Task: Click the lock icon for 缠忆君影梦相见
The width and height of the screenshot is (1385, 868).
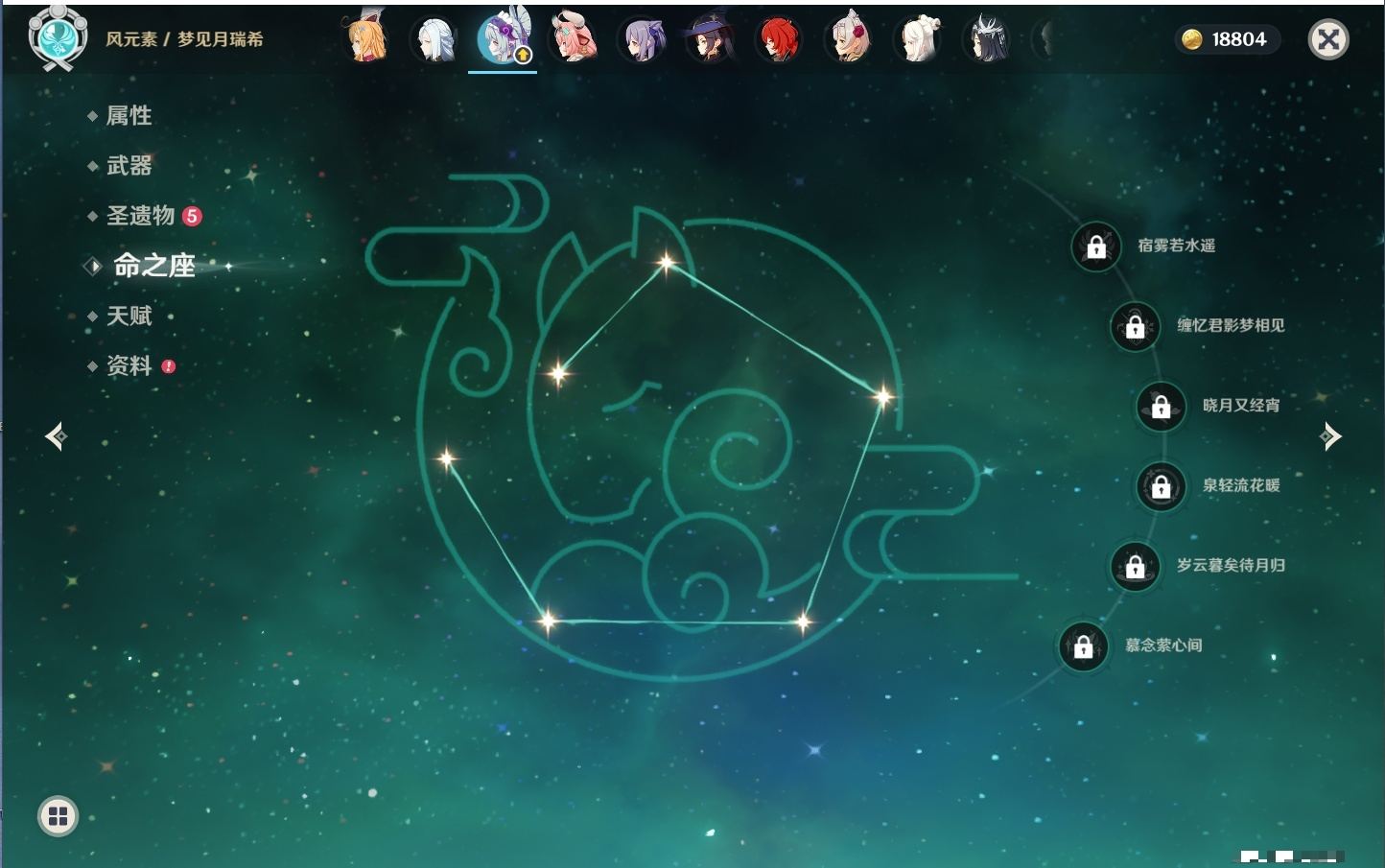Action: pyautogui.click(x=1136, y=327)
